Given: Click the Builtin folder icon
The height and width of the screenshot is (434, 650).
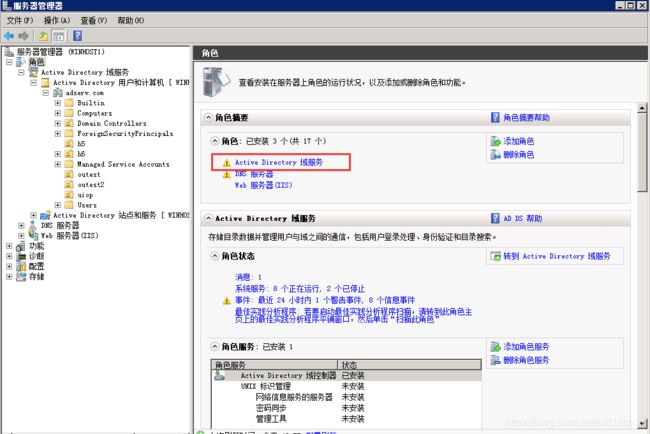Looking at the screenshot, I should [x=69, y=103].
